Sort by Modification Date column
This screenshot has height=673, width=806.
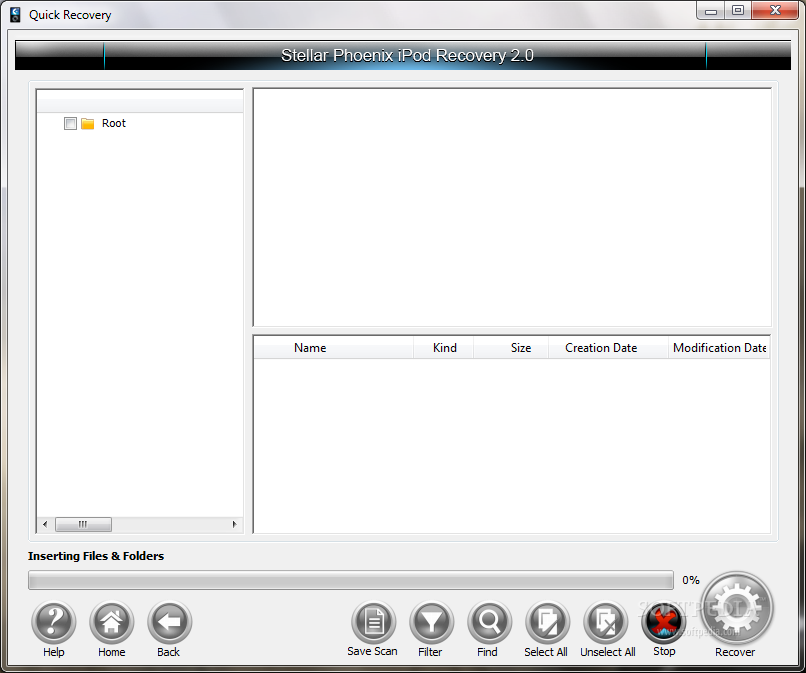719,348
